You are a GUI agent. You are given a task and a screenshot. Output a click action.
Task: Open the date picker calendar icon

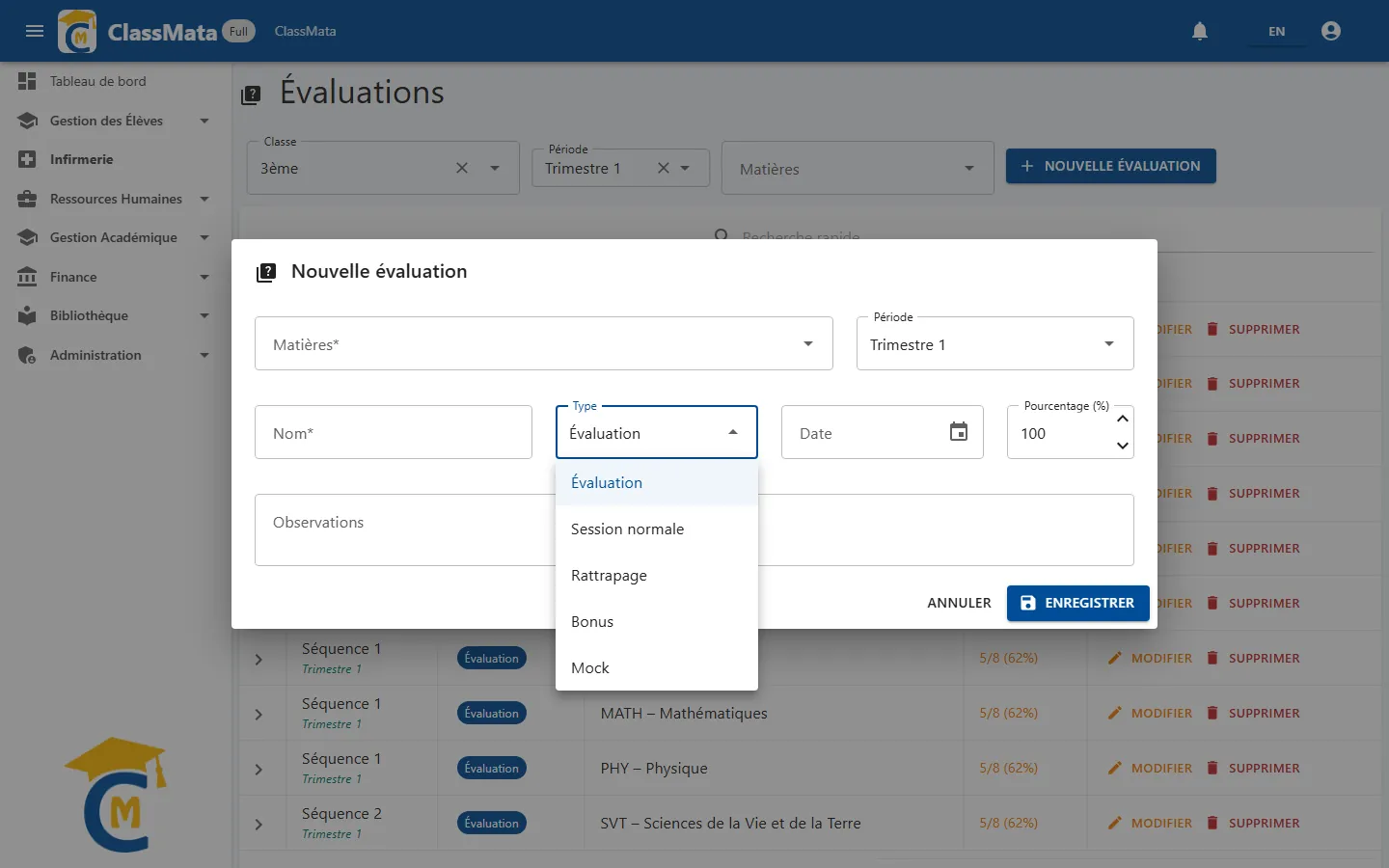[x=959, y=431]
